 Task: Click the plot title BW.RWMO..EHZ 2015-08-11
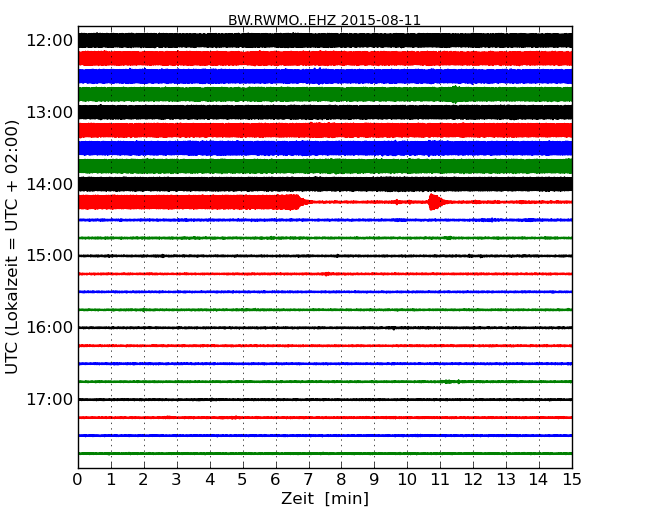[x=324, y=20]
